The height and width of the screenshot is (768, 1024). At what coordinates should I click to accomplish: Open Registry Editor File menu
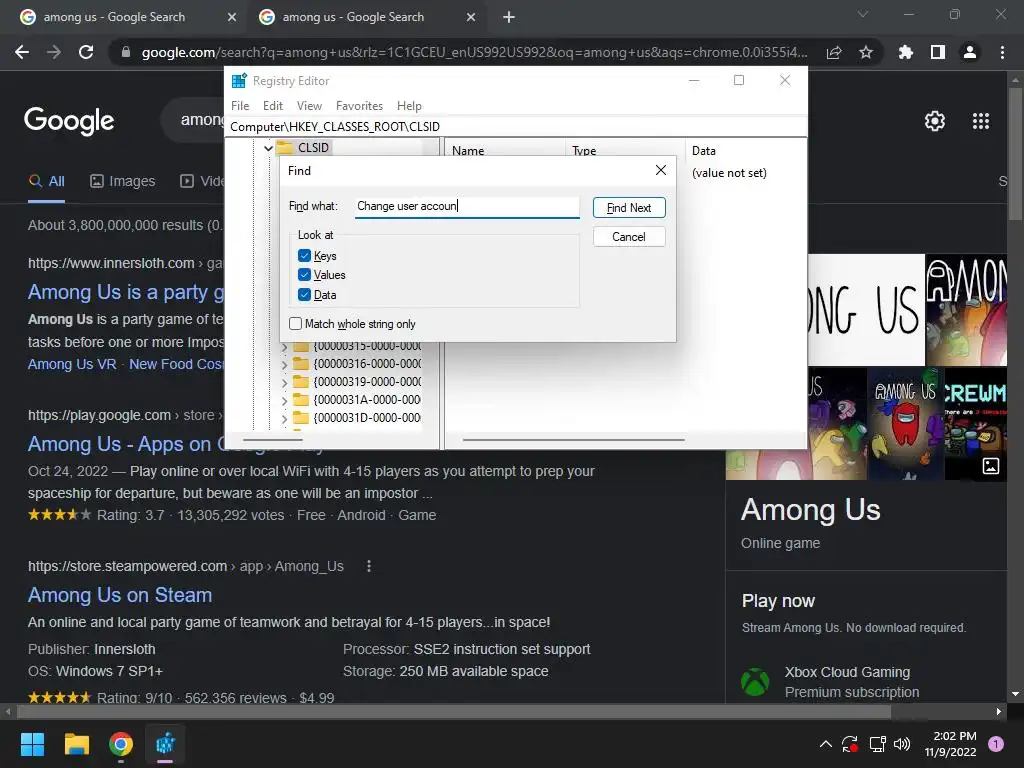point(240,106)
